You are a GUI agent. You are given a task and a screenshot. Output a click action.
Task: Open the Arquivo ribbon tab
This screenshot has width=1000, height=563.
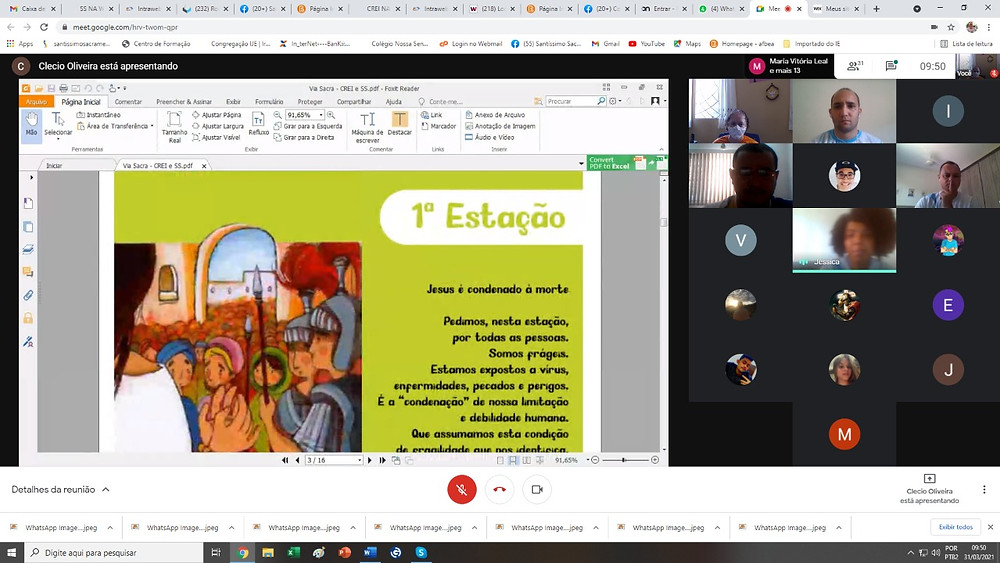36,101
